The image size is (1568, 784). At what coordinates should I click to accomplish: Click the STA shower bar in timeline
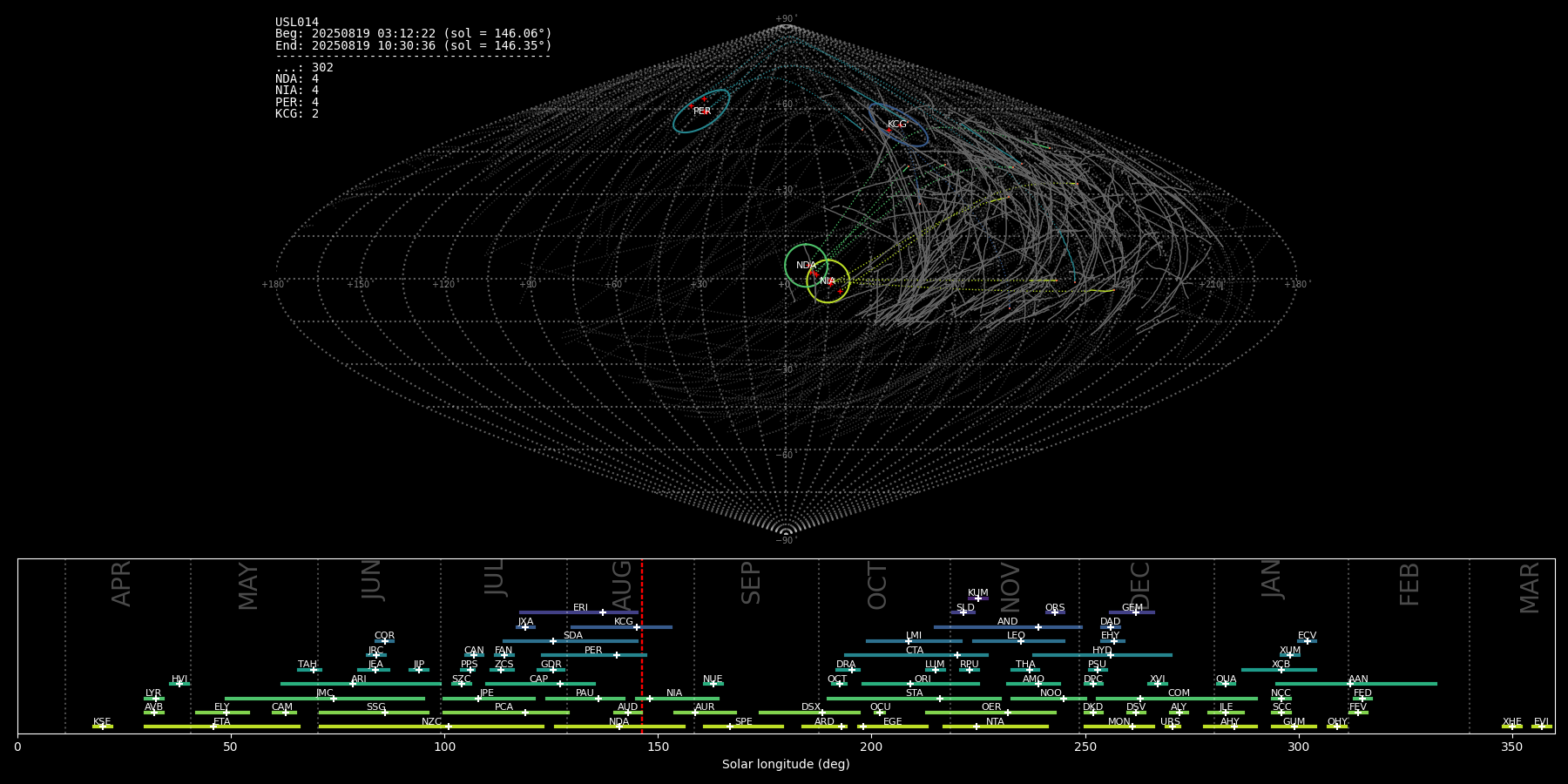click(914, 699)
